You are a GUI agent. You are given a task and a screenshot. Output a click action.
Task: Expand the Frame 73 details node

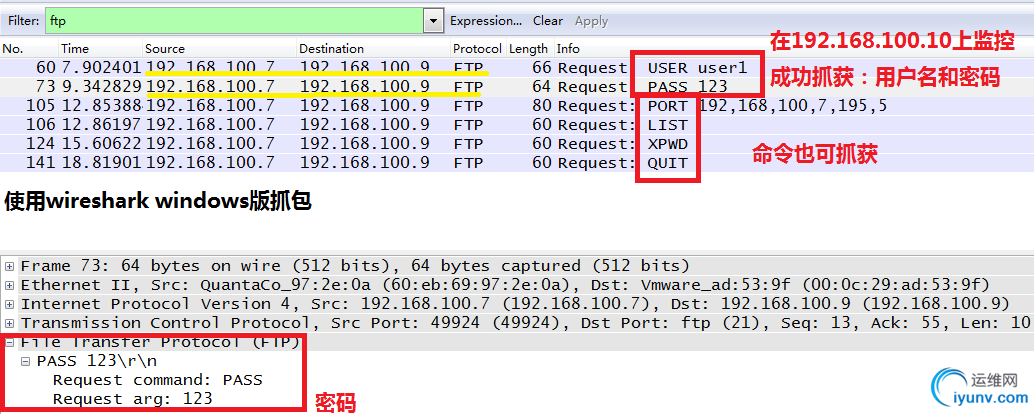pos(10,266)
